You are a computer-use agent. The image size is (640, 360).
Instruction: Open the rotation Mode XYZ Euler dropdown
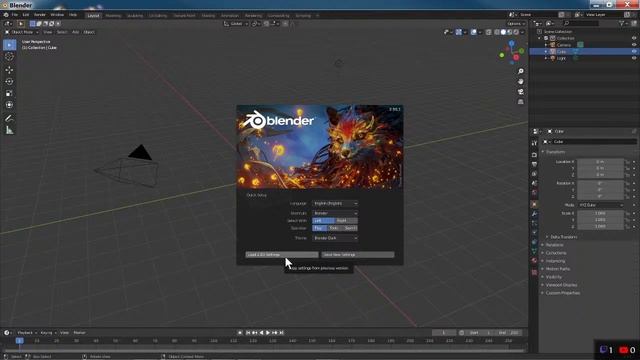[600, 205]
